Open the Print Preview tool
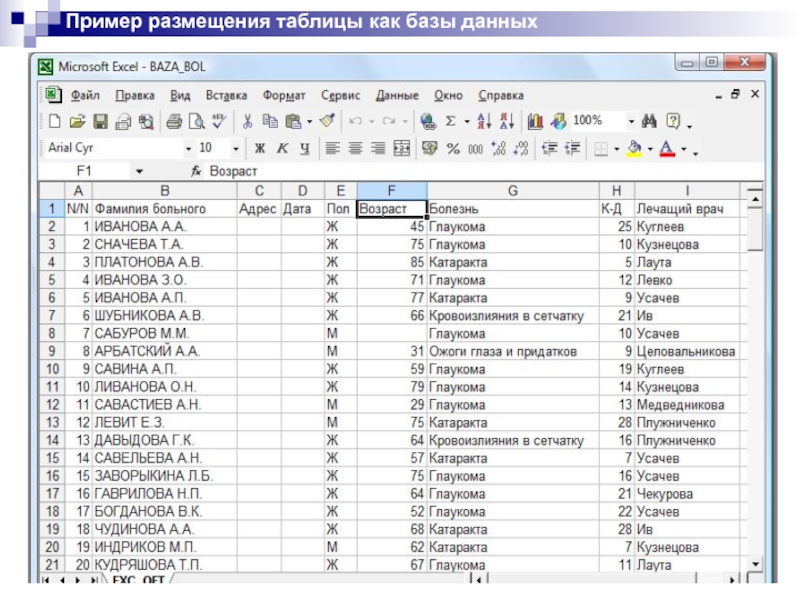800x600 pixels. coord(196,122)
